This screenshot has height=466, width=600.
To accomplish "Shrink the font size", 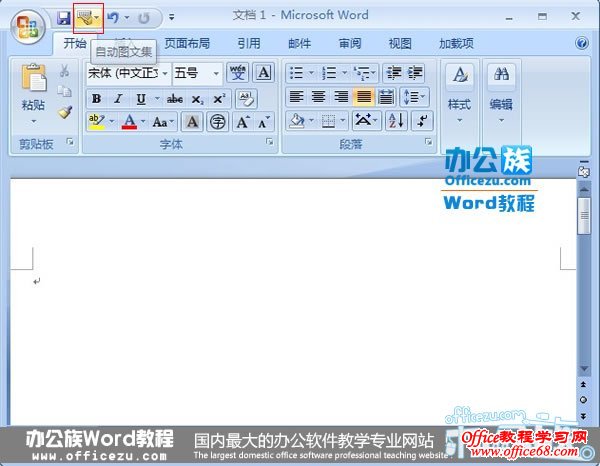I will [264, 122].
